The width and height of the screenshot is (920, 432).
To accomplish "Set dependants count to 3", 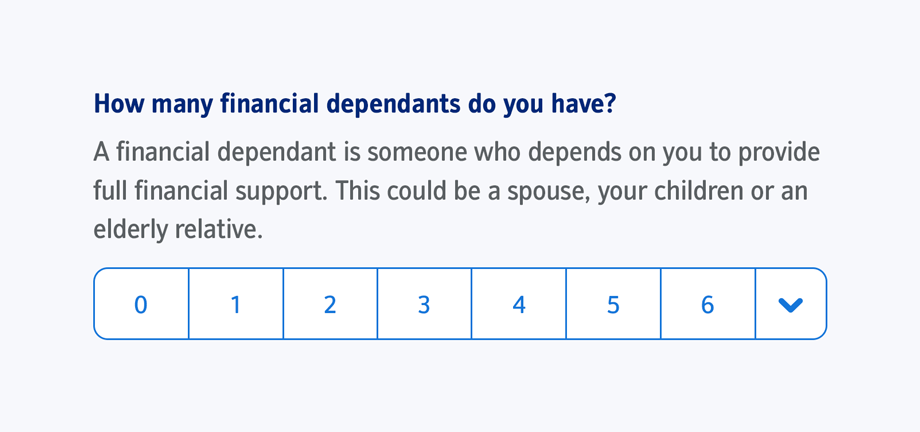I will tap(424, 304).
